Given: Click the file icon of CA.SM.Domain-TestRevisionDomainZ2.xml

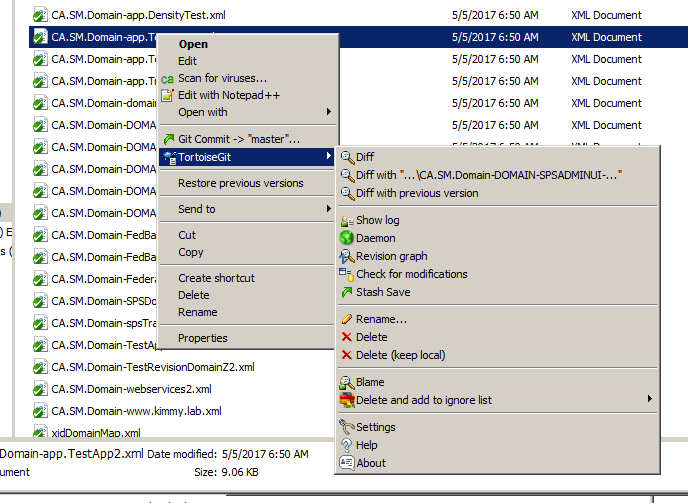Looking at the screenshot, I should 40,367.
